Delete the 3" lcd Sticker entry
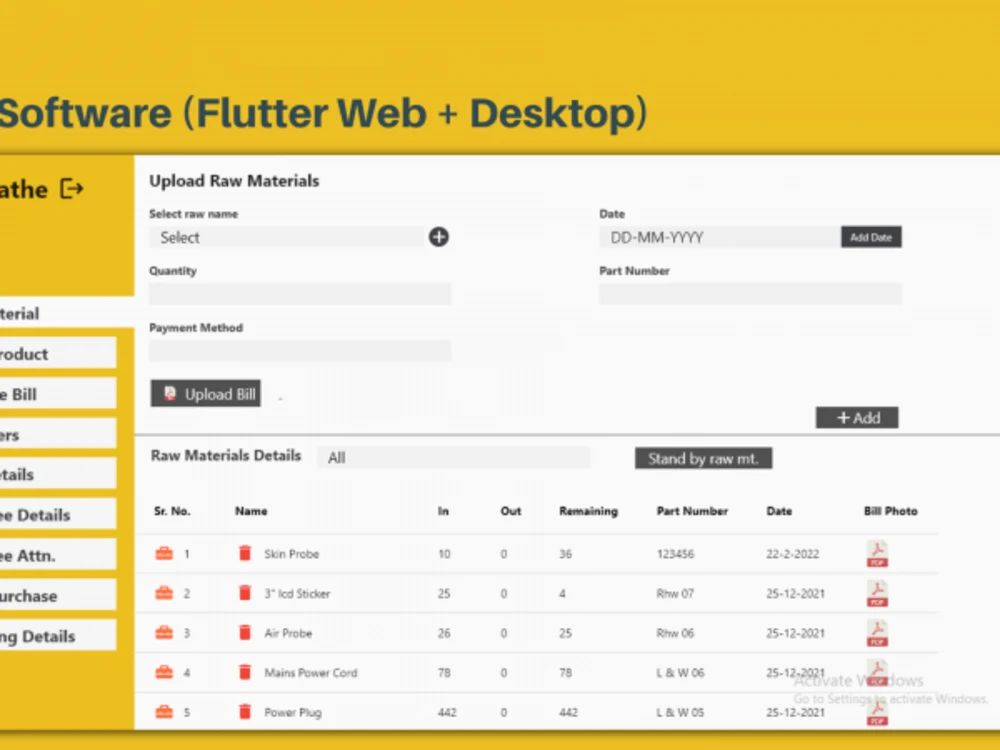 point(245,592)
